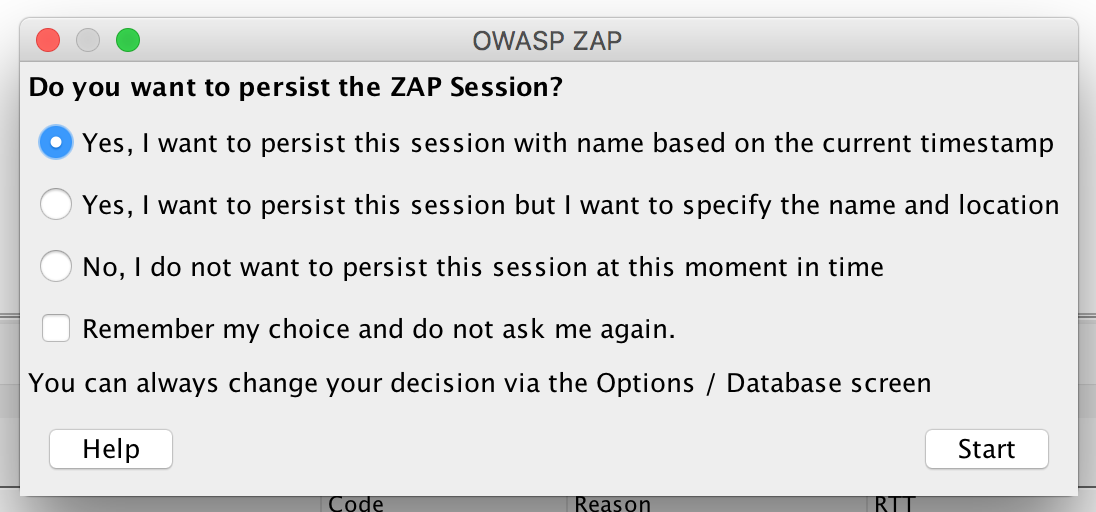Click the Help button
1096x512 pixels.
click(110, 449)
